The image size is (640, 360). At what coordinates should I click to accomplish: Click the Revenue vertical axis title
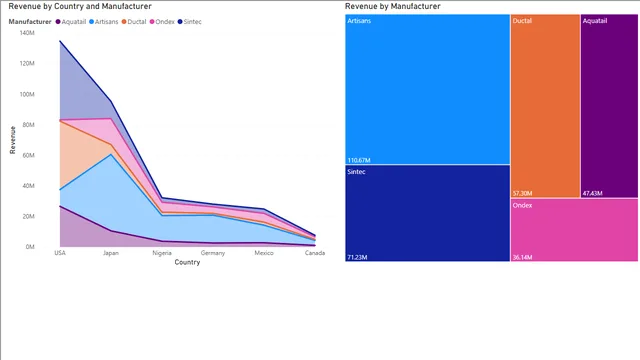(13, 140)
